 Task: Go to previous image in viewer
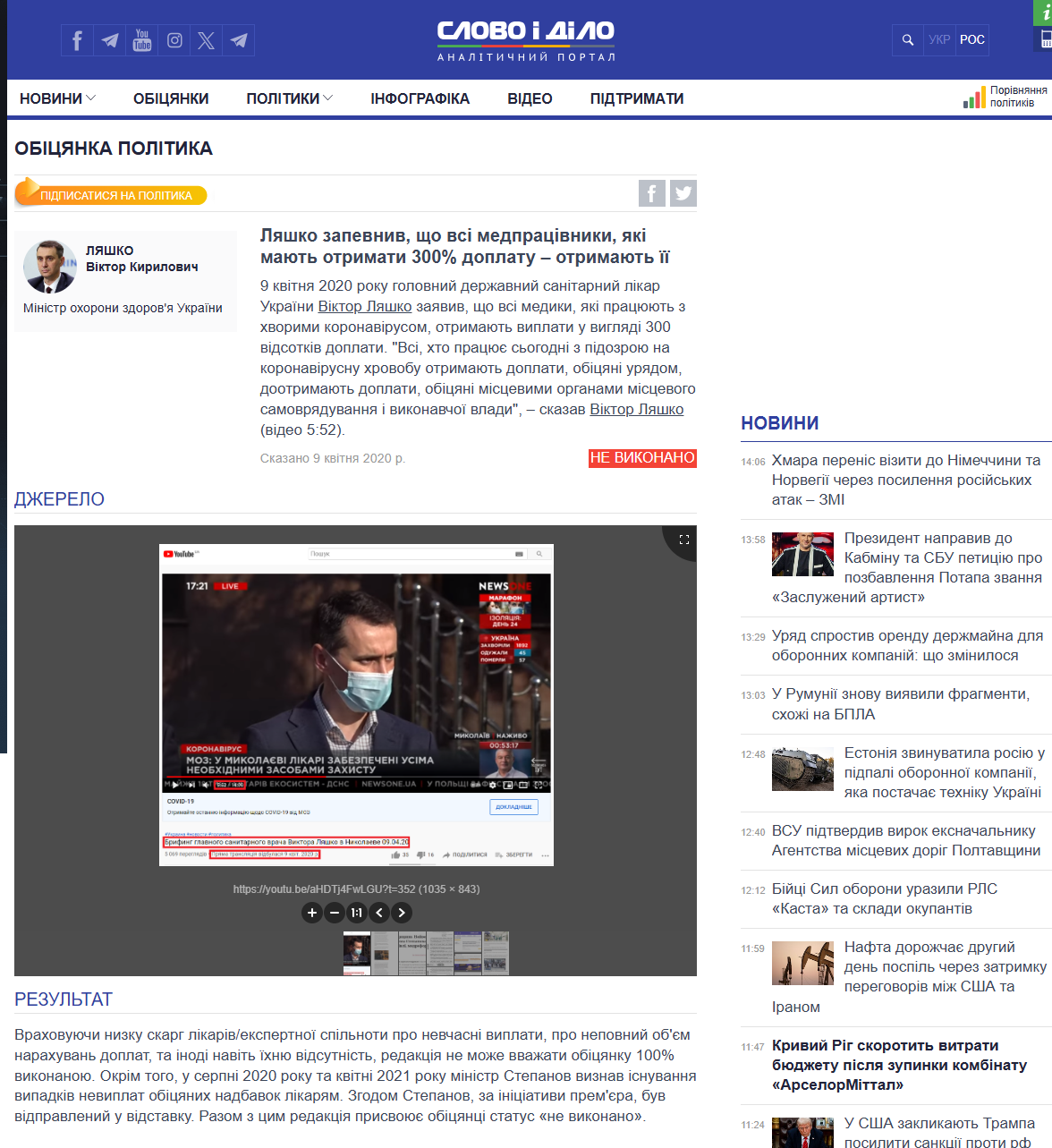[x=379, y=913]
